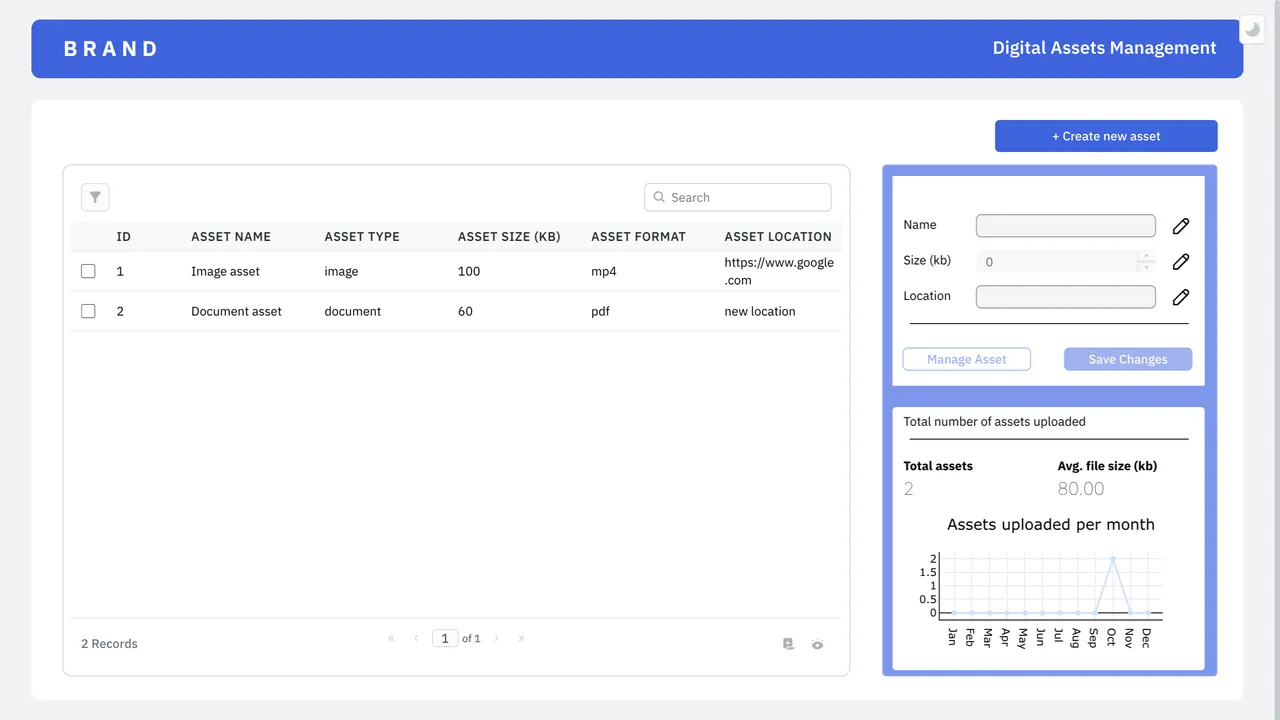Viewport: 1280px width, 720px height.
Task: Click Create new asset button
Action: 1106,136
